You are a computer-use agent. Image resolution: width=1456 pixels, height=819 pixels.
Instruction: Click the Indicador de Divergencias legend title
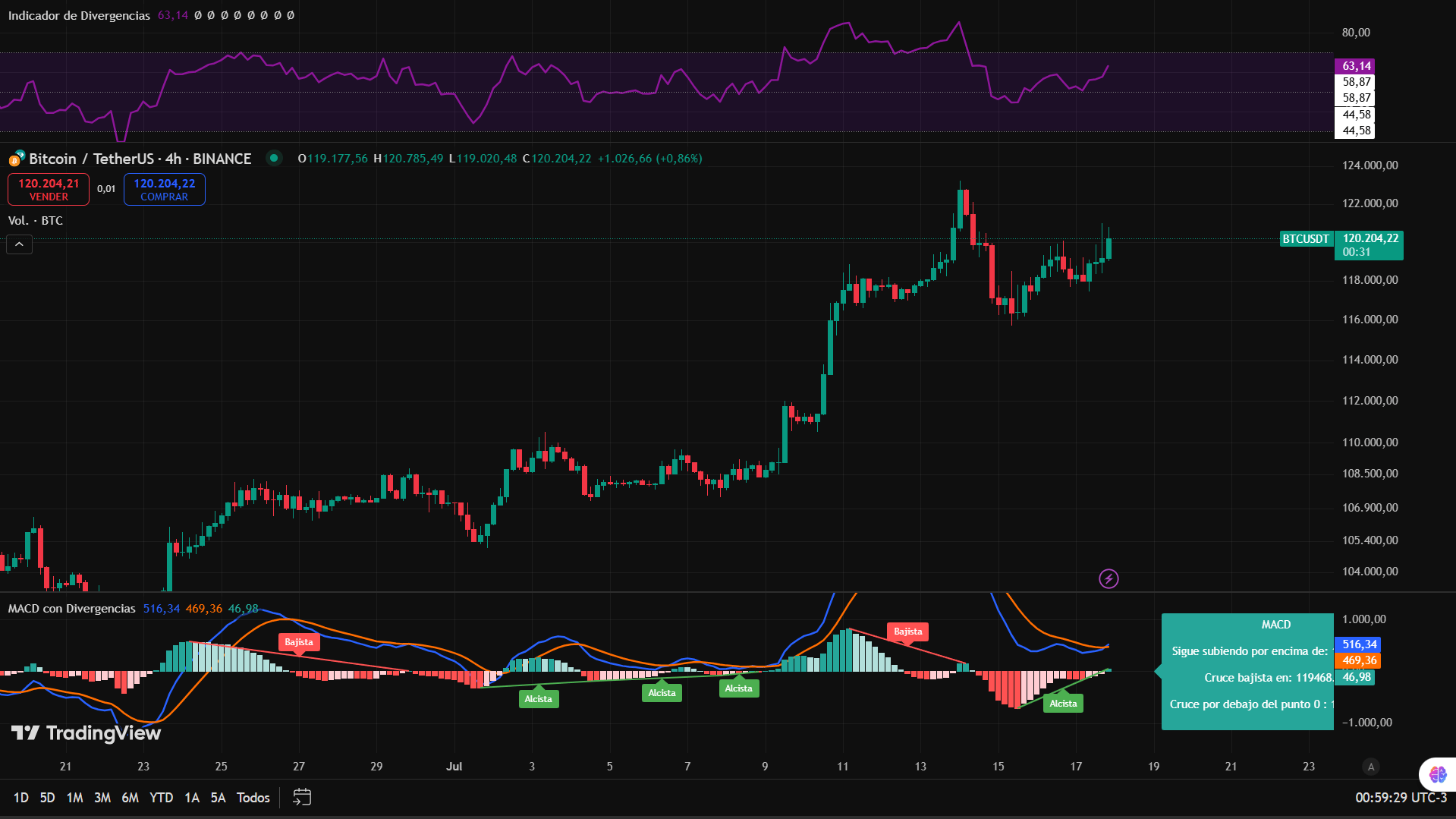pos(79,15)
